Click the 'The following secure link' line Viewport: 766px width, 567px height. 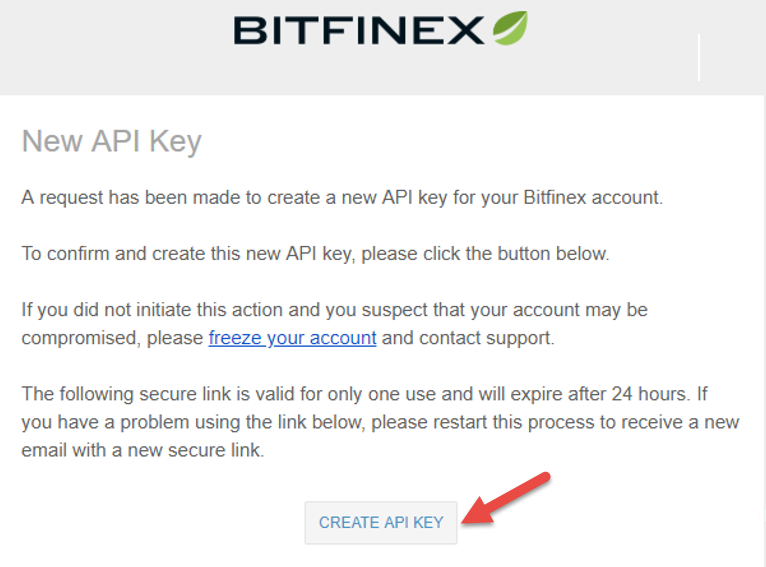click(x=364, y=394)
